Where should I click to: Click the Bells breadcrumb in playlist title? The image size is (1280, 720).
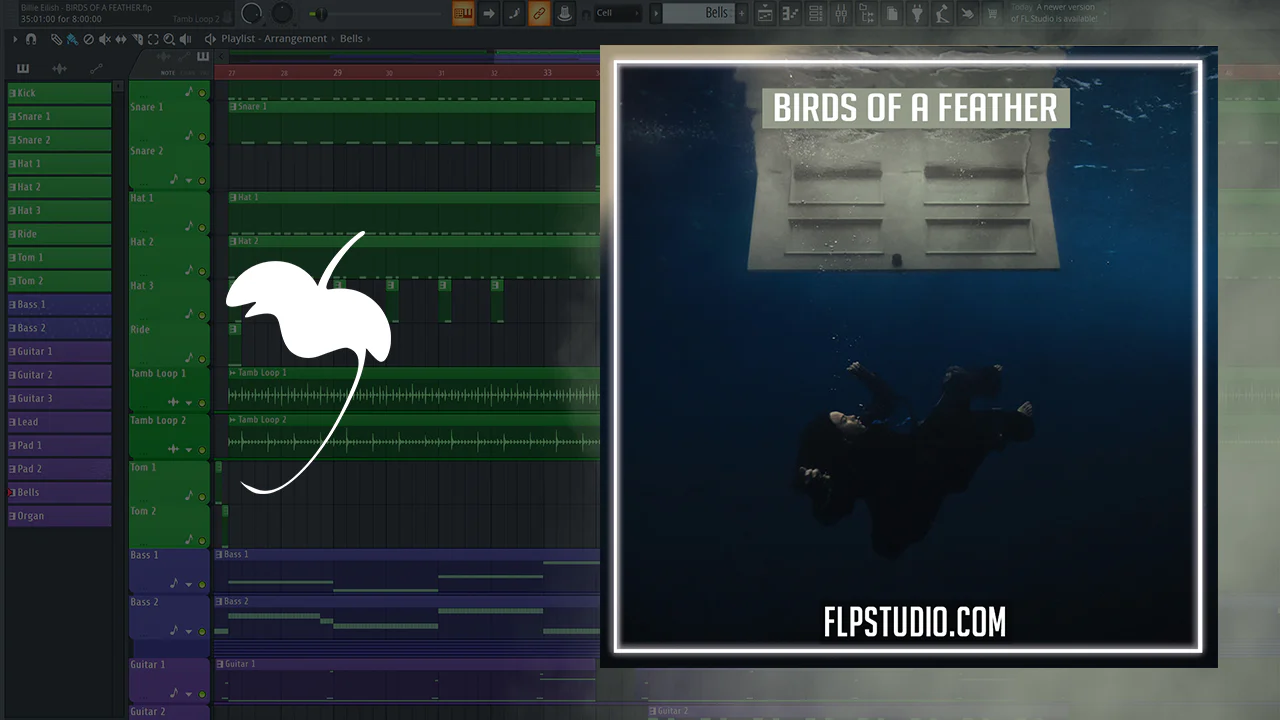pos(351,39)
